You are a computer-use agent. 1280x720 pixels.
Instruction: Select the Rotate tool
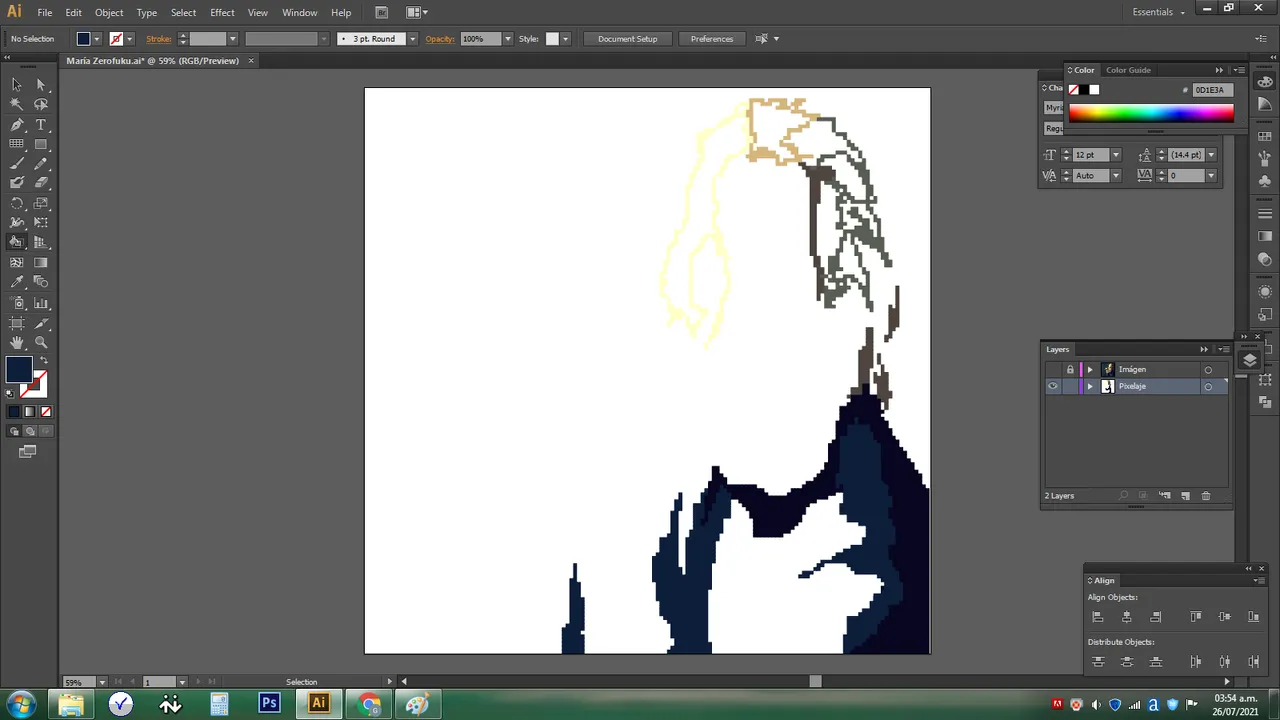point(17,203)
